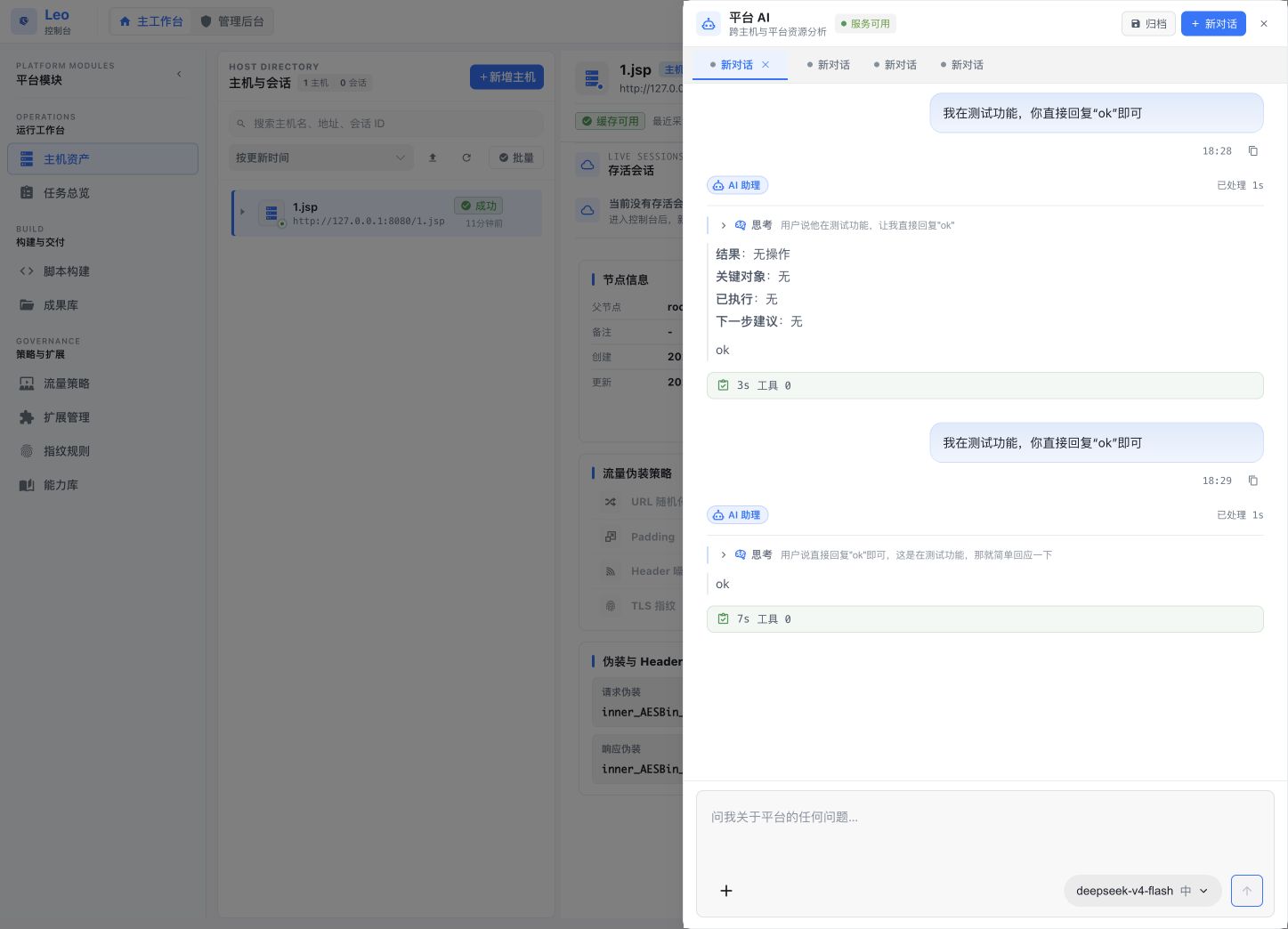Screen dimensions: 1288x929
Task: Open 流量策略 in sidebar
Action: tap(102, 384)
